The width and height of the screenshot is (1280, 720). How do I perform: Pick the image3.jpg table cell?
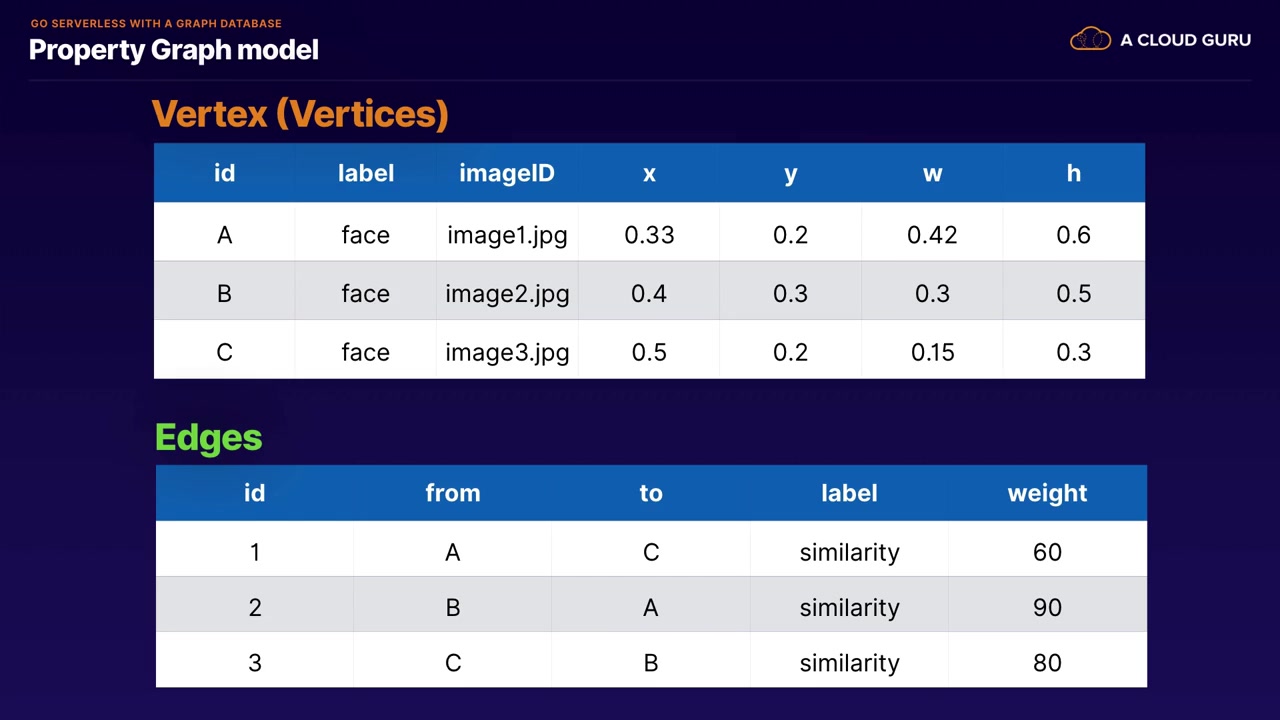[507, 353]
